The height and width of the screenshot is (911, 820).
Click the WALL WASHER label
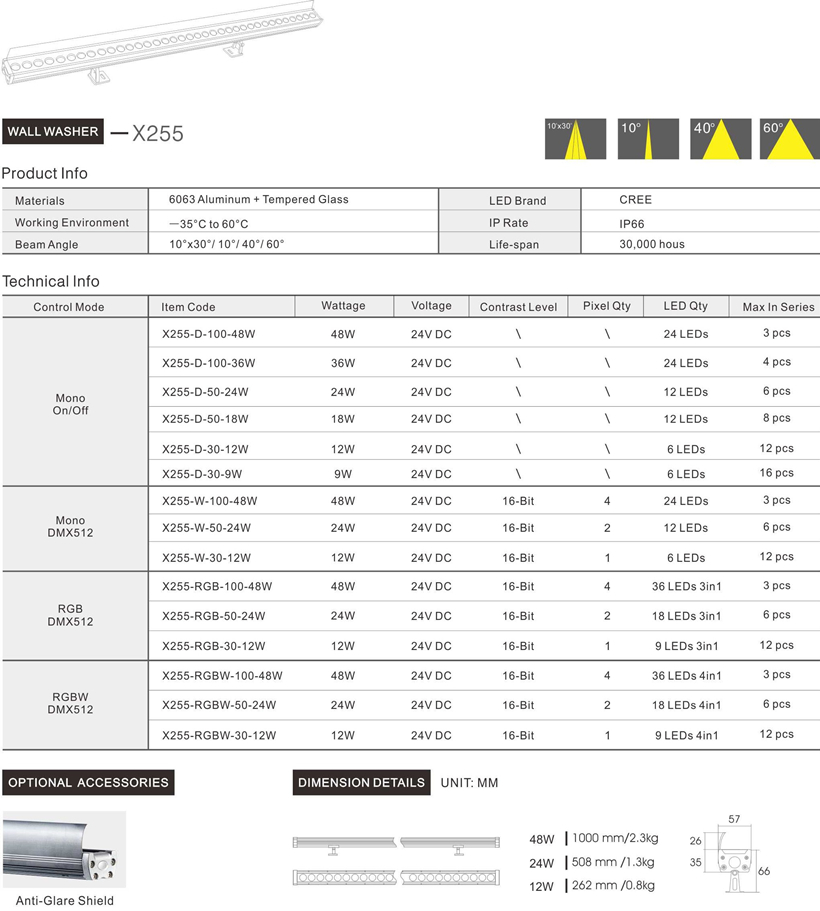click(52, 132)
